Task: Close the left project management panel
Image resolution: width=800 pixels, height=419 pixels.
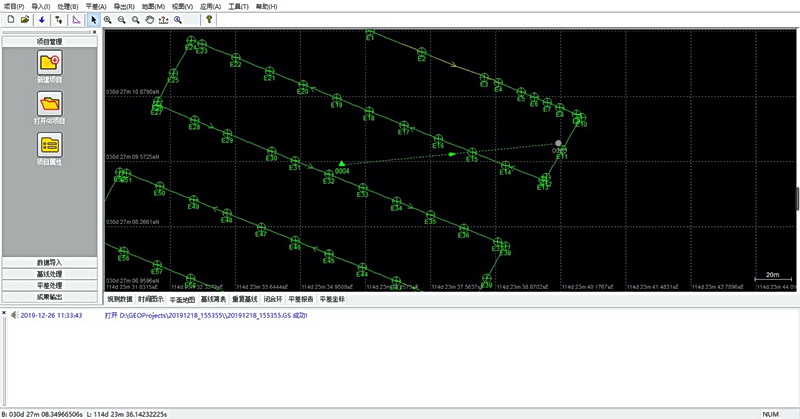Action: click(x=94, y=32)
